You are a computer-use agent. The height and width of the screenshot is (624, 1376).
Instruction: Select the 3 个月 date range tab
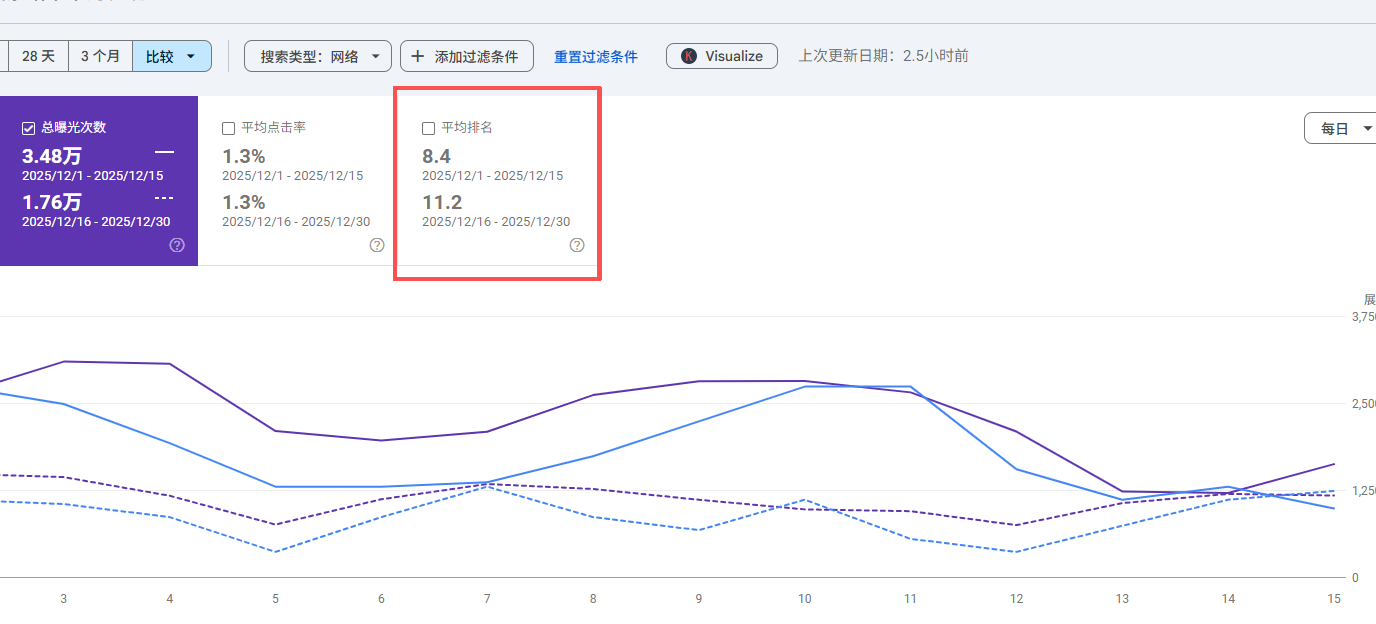100,56
